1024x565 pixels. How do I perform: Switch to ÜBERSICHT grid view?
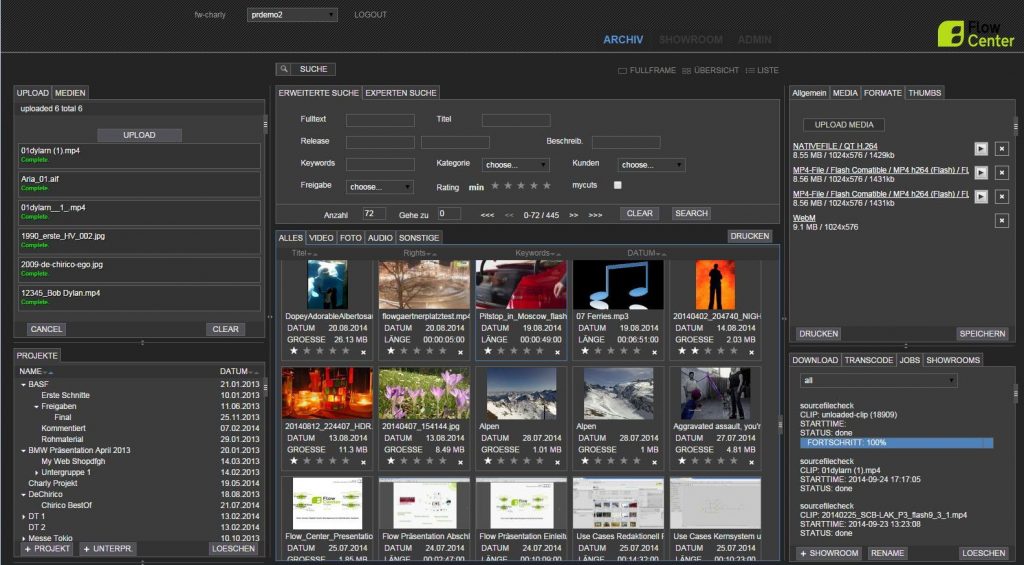686,71
